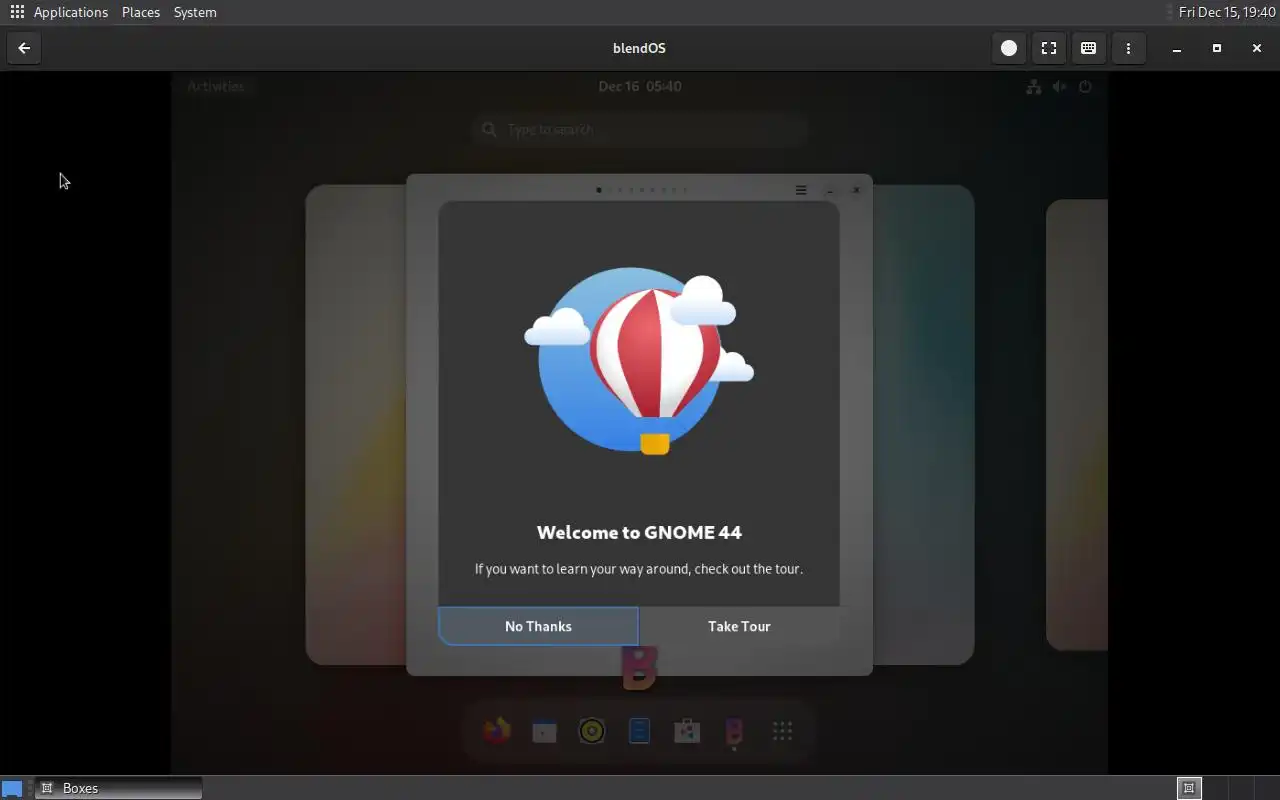Viewport: 1280px width, 800px height.
Task: Minimize the GNOME Tour window
Action: (x=830, y=190)
